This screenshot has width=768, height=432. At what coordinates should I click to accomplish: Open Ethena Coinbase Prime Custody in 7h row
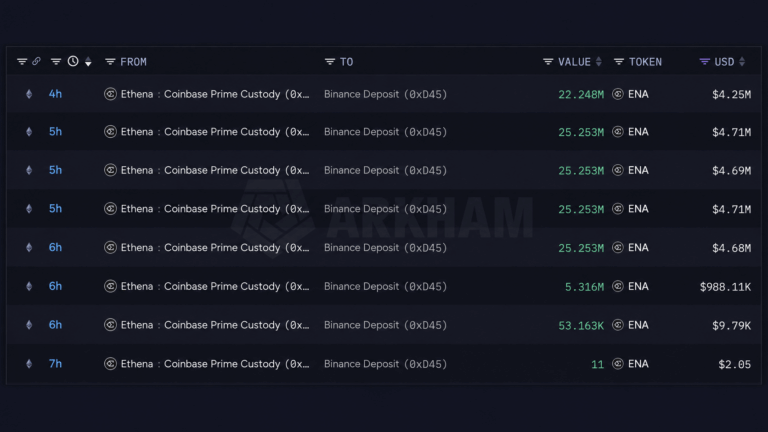[215, 364]
